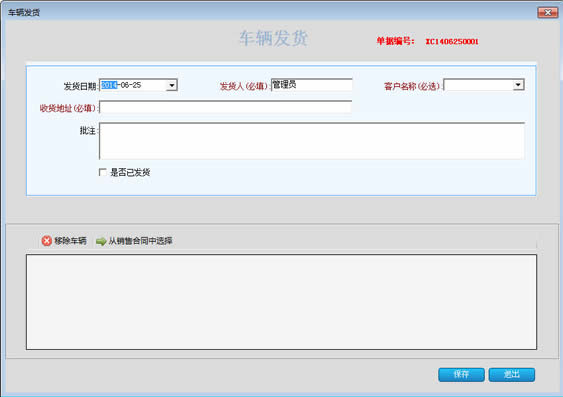The height and width of the screenshot is (397, 563).
Task: Click the 车辆发货 heading text
Action: pos(274,38)
